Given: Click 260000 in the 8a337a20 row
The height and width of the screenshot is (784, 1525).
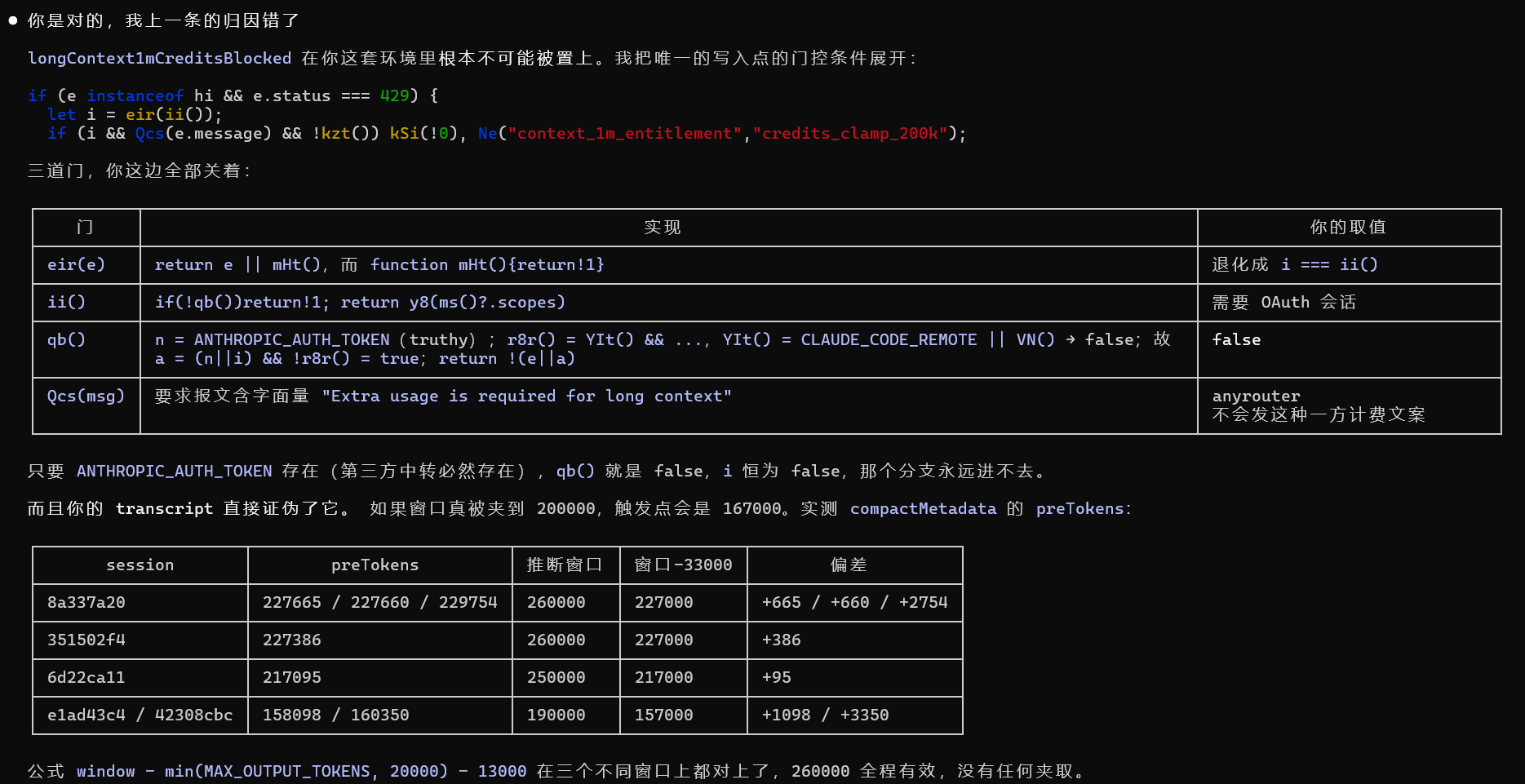Looking at the screenshot, I should [556, 602].
